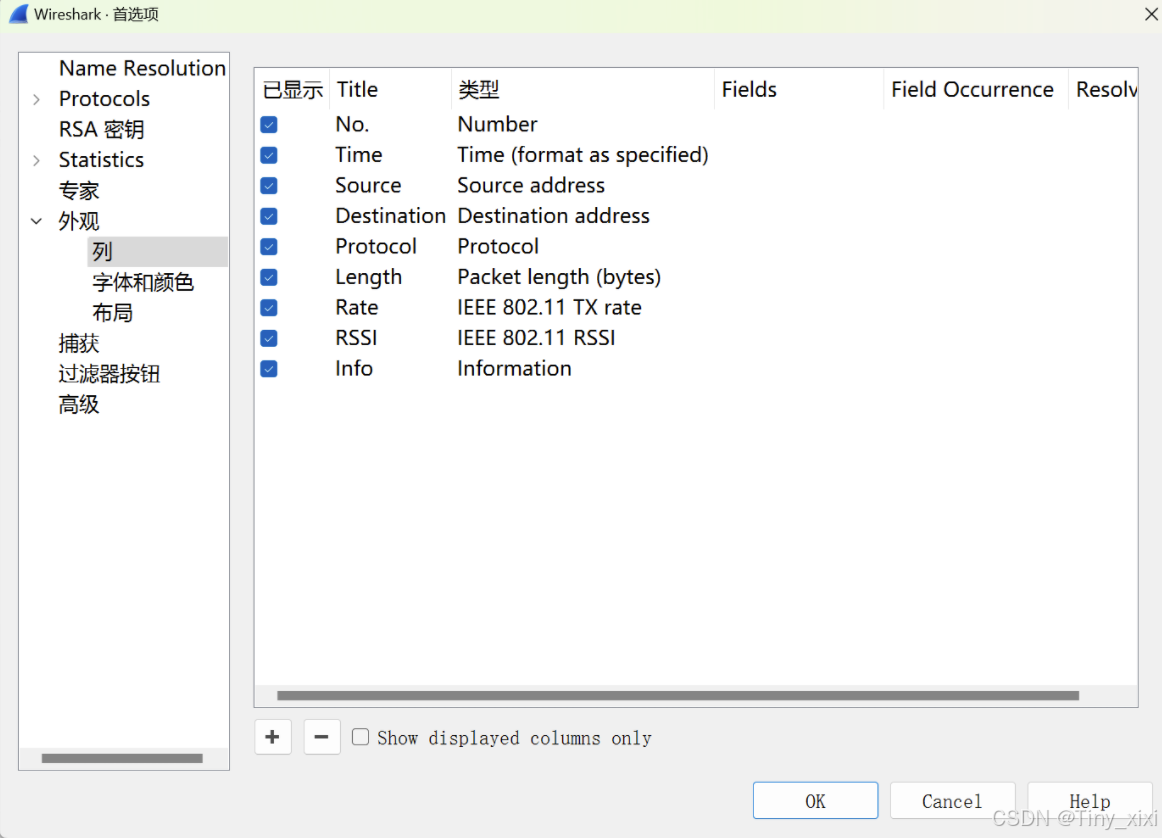Select Name Resolution in the preferences tree
Image resolution: width=1162 pixels, height=838 pixels.
pyautogui.click(x=142, y=68)
